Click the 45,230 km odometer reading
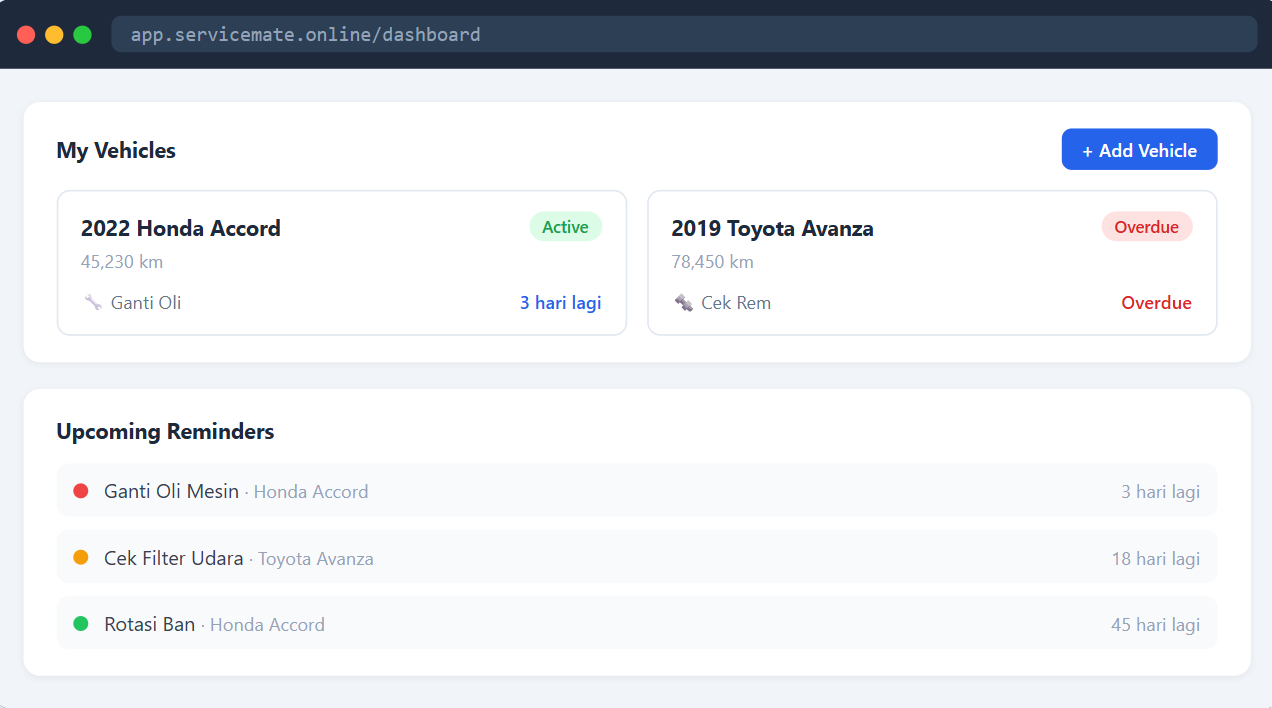1272x708 pixels. tap(122, 262)
